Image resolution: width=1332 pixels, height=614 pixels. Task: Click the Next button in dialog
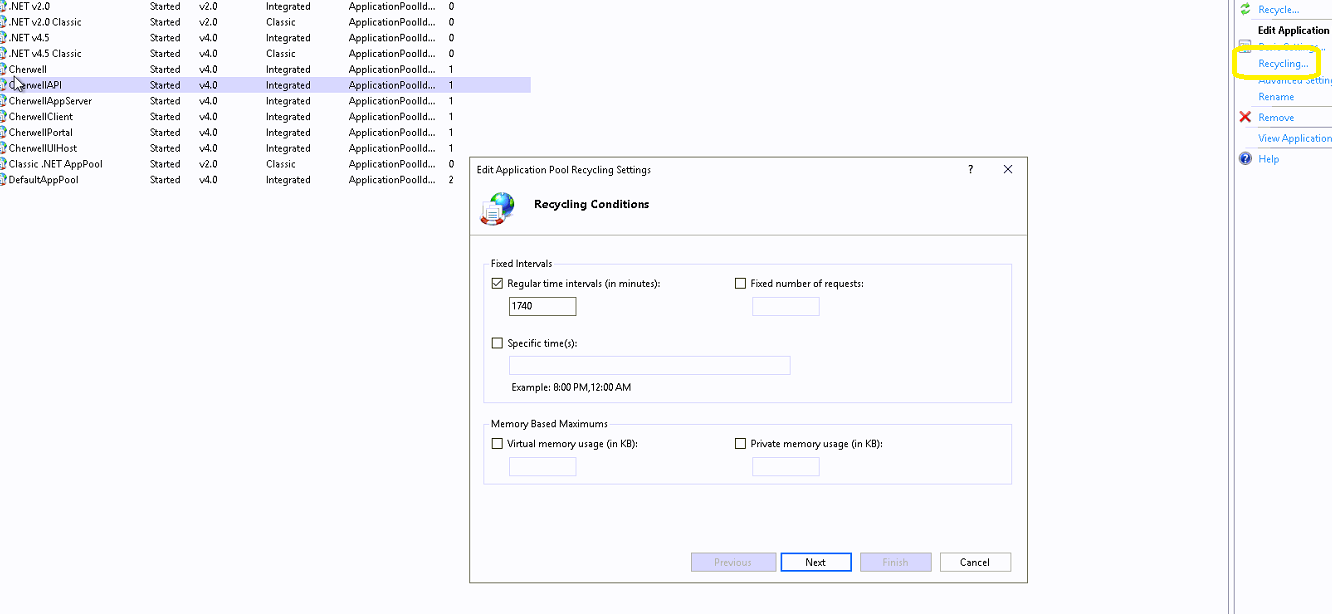click(x=815, y=562)
